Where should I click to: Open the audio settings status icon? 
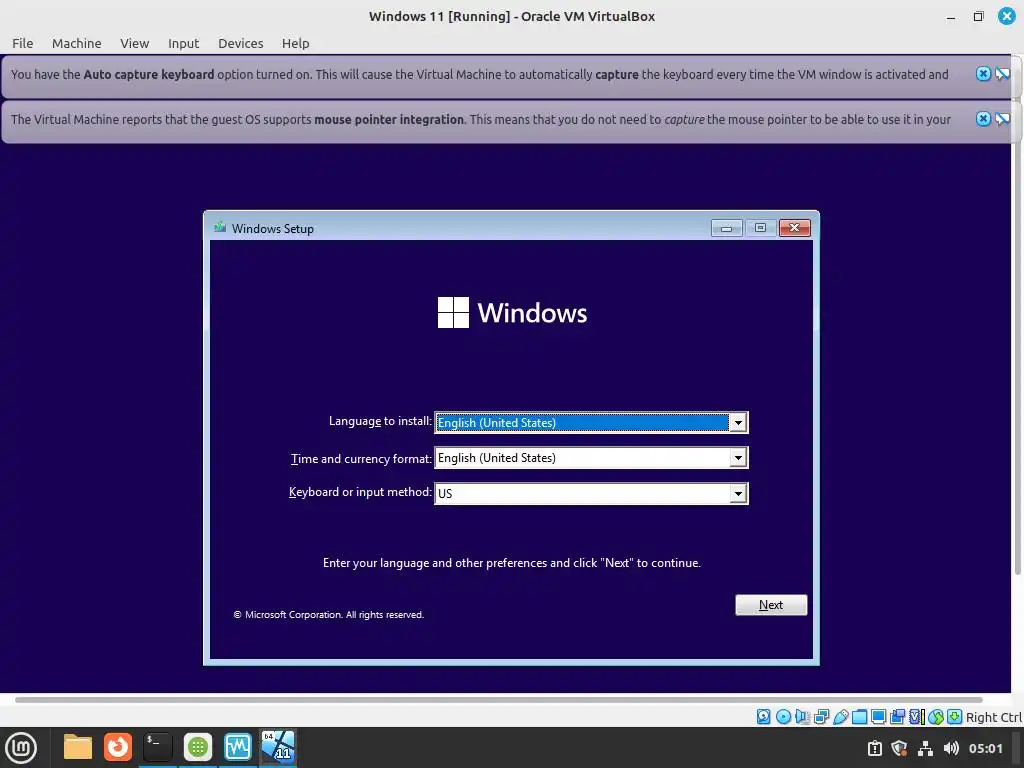tap(802, 717)
